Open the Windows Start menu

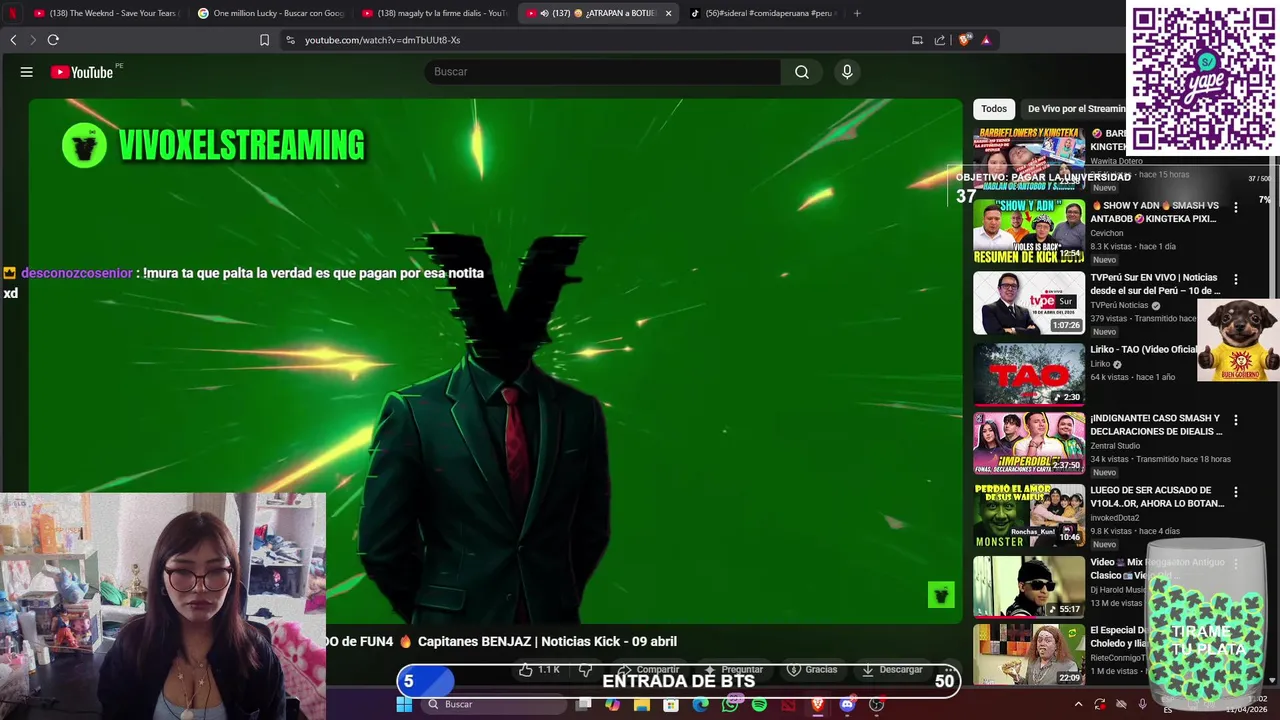click(x=404, y=704)
